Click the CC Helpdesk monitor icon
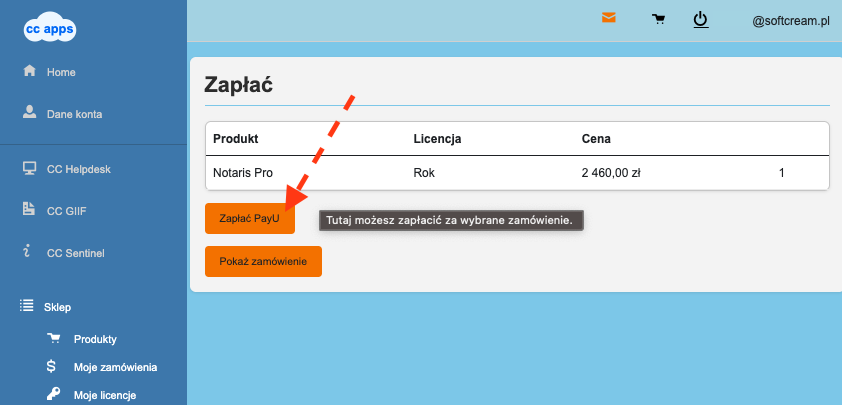 29,168
